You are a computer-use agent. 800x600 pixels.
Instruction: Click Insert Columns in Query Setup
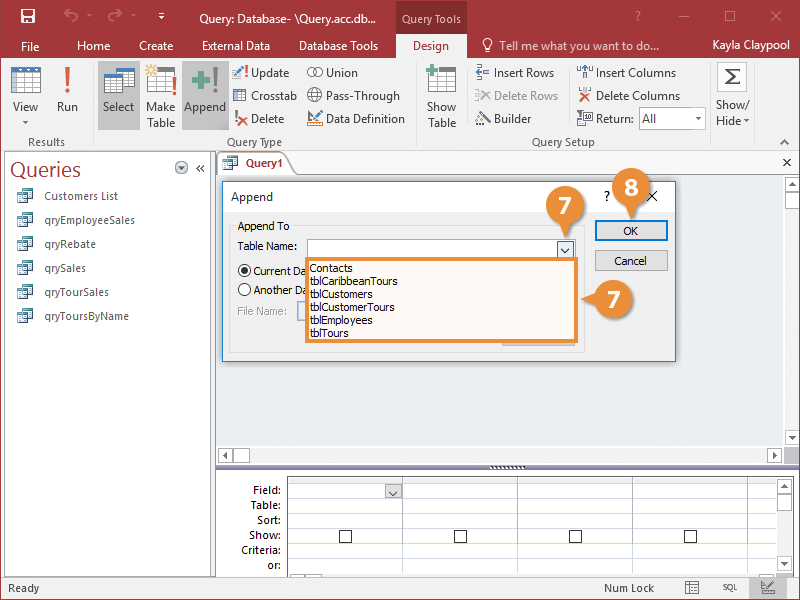[x=626, y=73]
